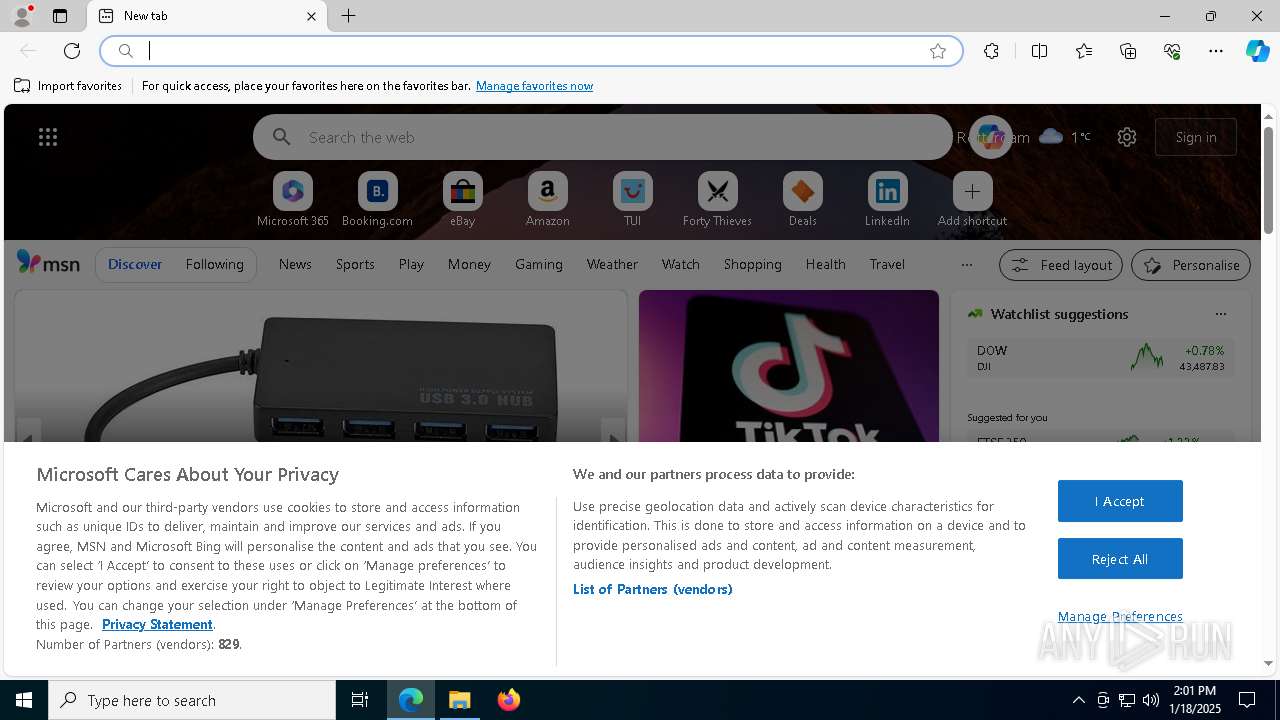1280x720 pixels.
Task: Open the DOW stock entry
Action: (1100, 358)
